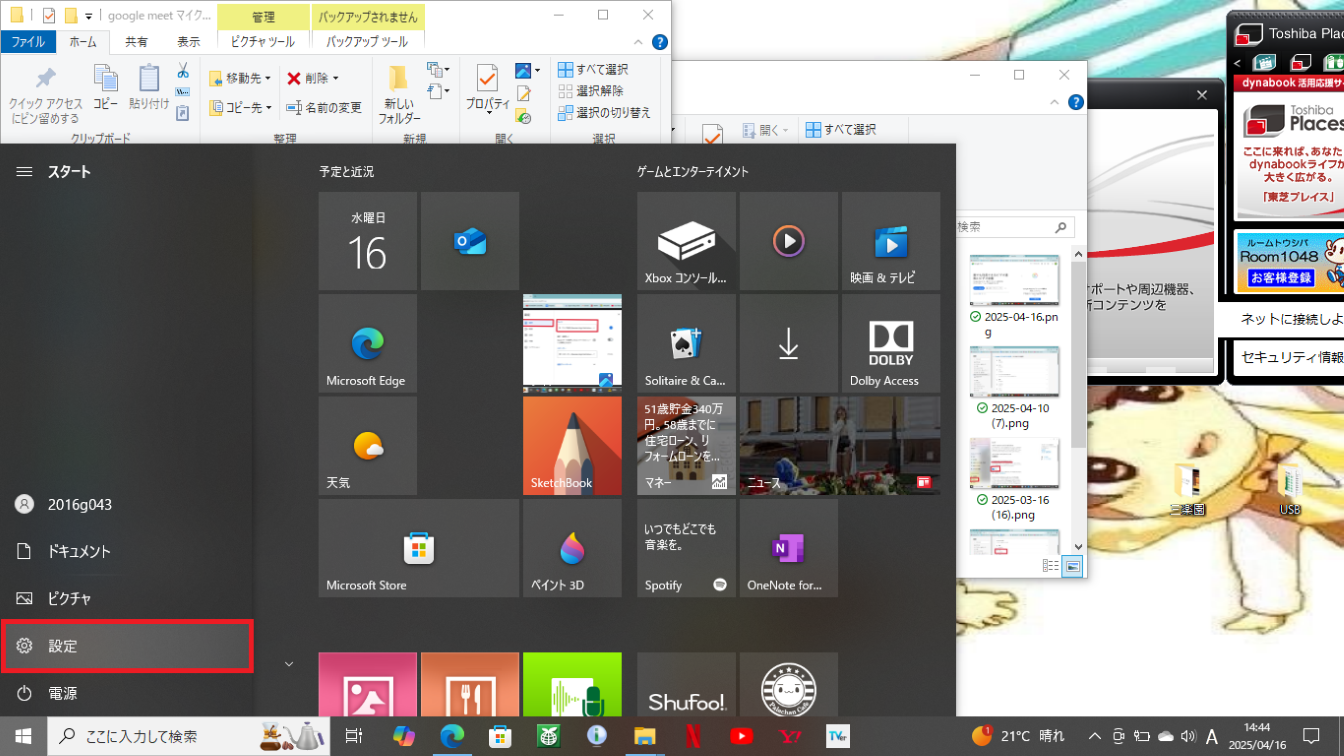Viewport: 1344px width, 756px height.
Task: Expand the 移動先 (Move to) dropdown
Action: tap(241, 78)
